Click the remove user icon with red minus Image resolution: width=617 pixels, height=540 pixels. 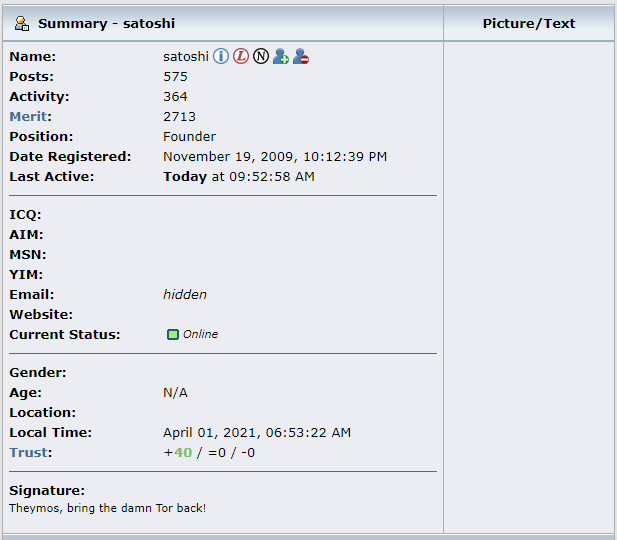click(x=301, y=56)
